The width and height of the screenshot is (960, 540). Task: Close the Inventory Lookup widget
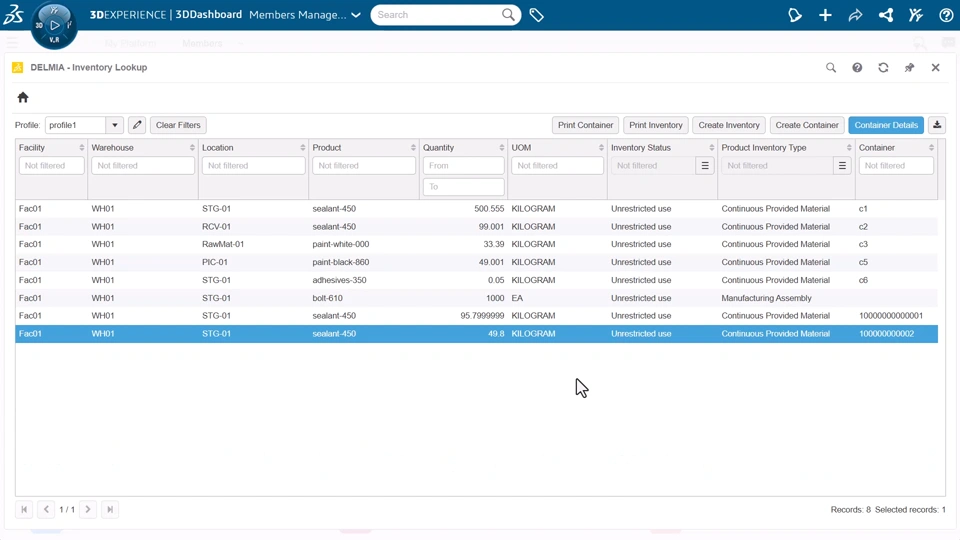tap(936, 67)
